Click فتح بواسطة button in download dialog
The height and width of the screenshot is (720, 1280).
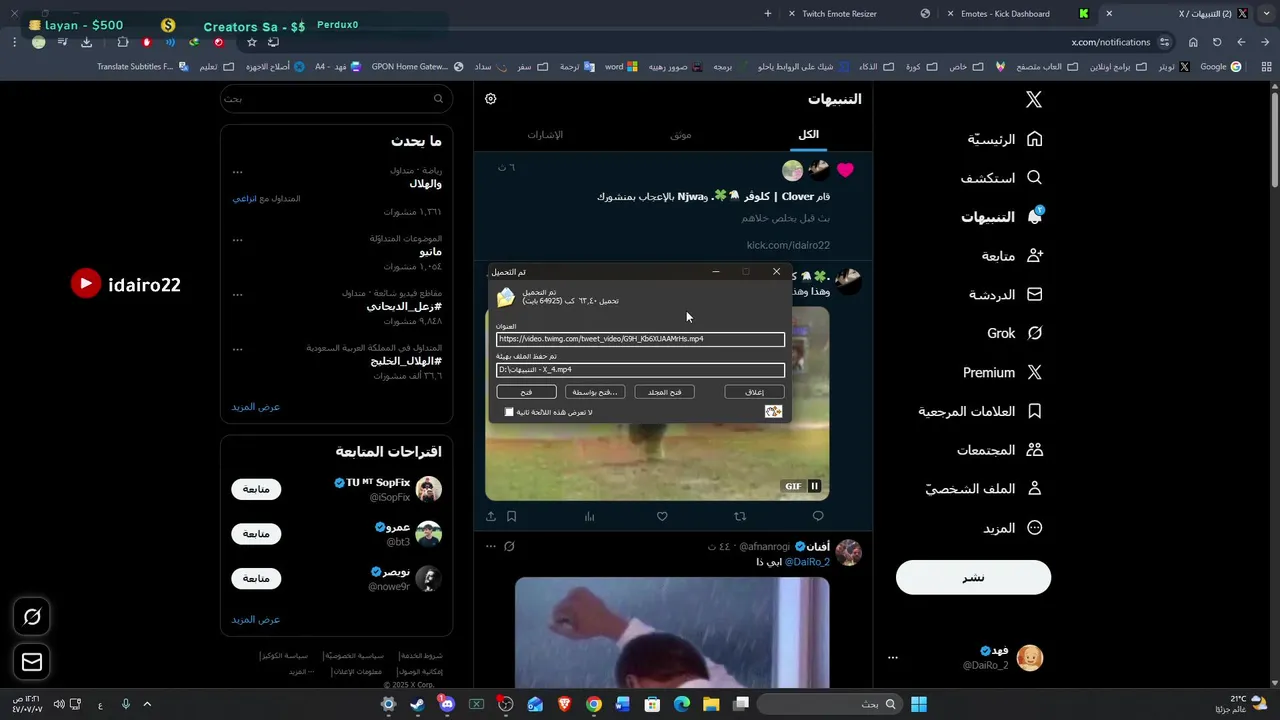click(595, 392)
